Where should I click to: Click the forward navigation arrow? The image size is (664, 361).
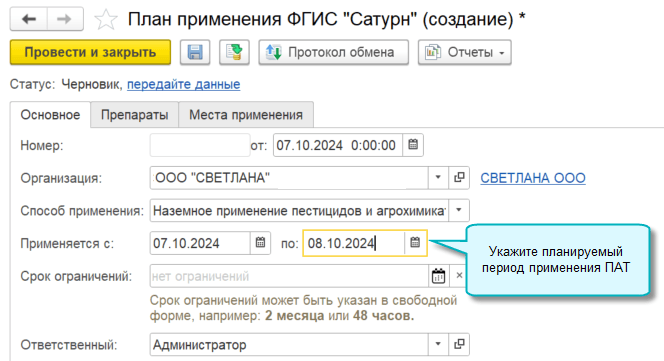(65, 19)
